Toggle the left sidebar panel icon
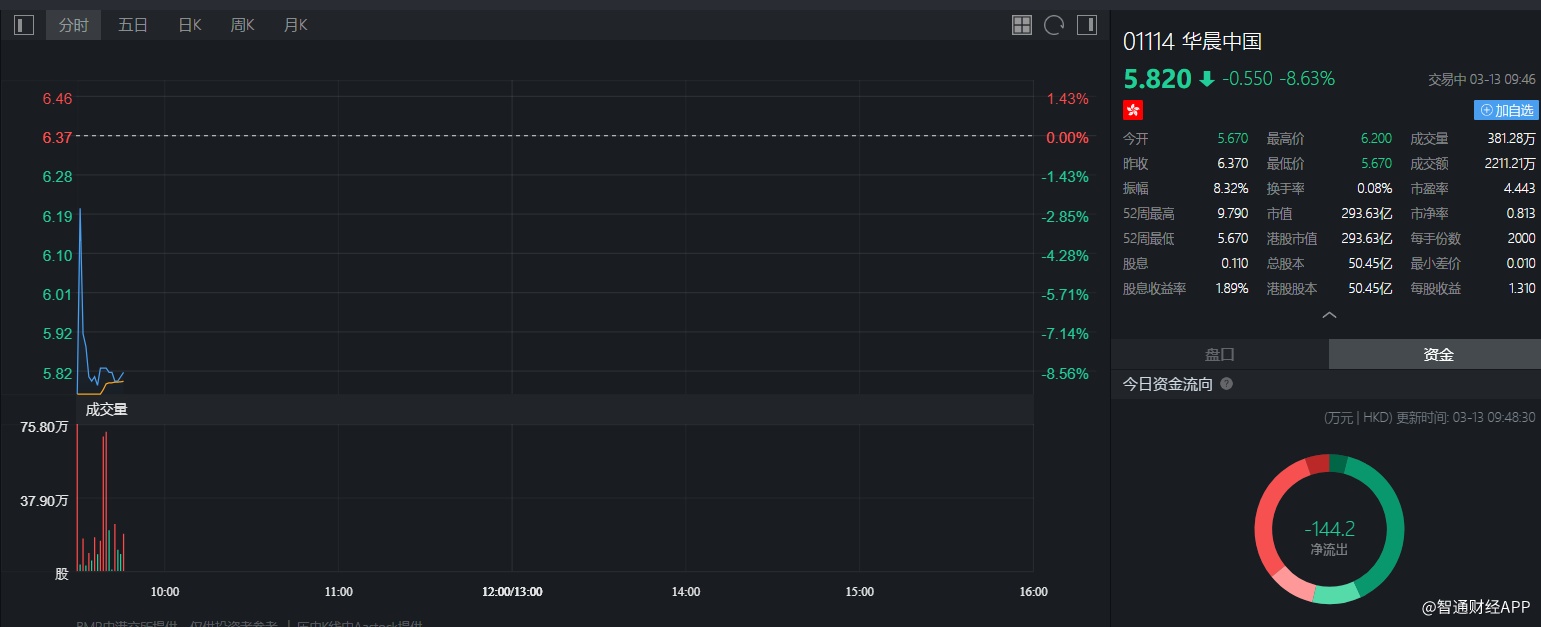This screenshot has height=627, width=1541. pyautogui.click(x=24, y=25)
